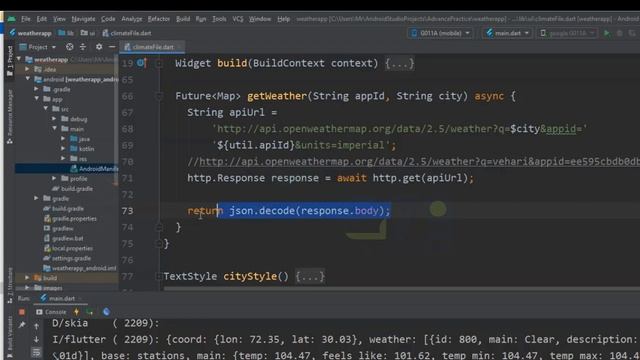The height and width of the screenshot is (360, 640).
Task: Click the pin tab icon in Run panel
Action: (22, 325)
